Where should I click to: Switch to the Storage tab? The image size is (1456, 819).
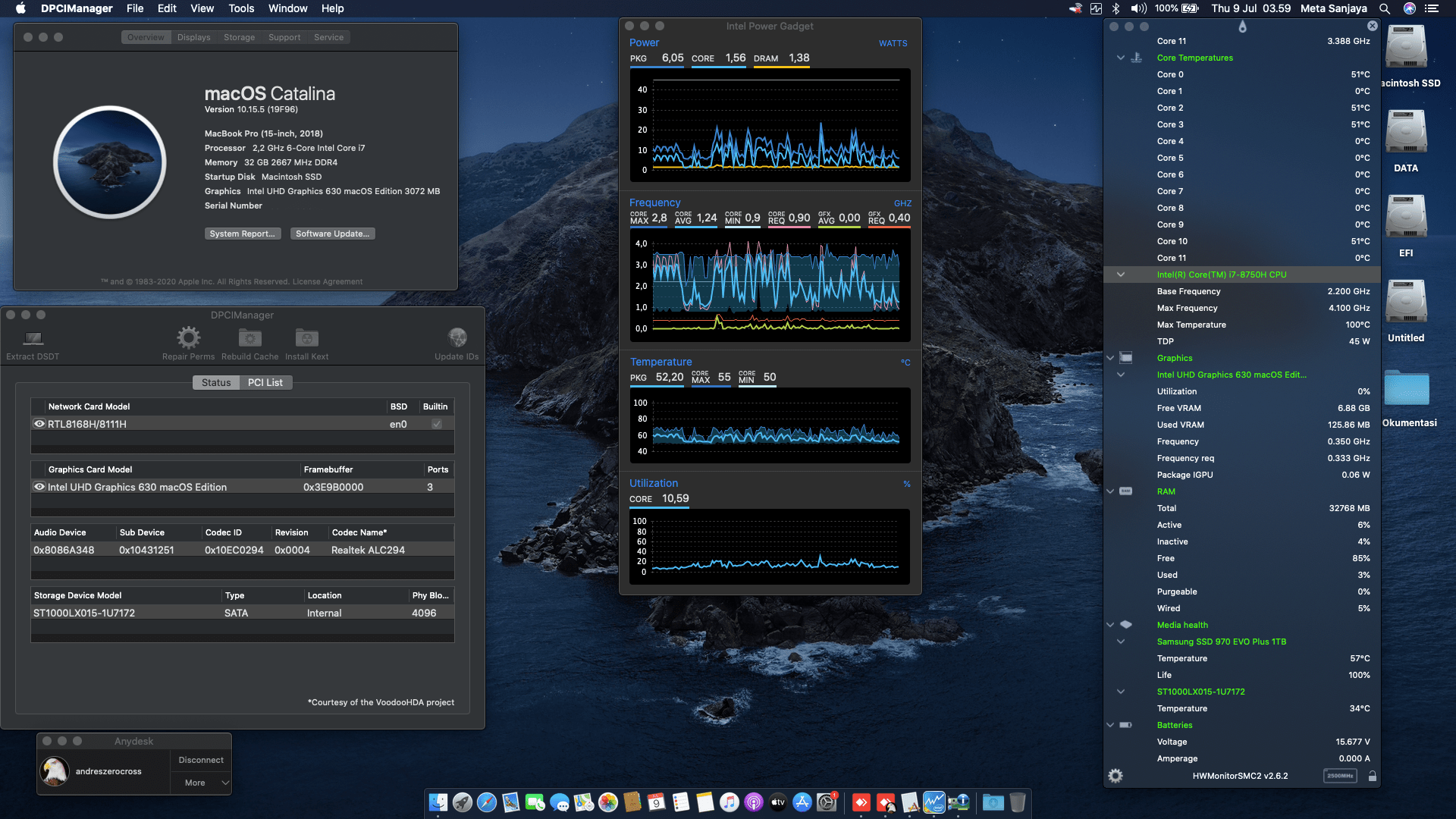[x=239, y=37]
